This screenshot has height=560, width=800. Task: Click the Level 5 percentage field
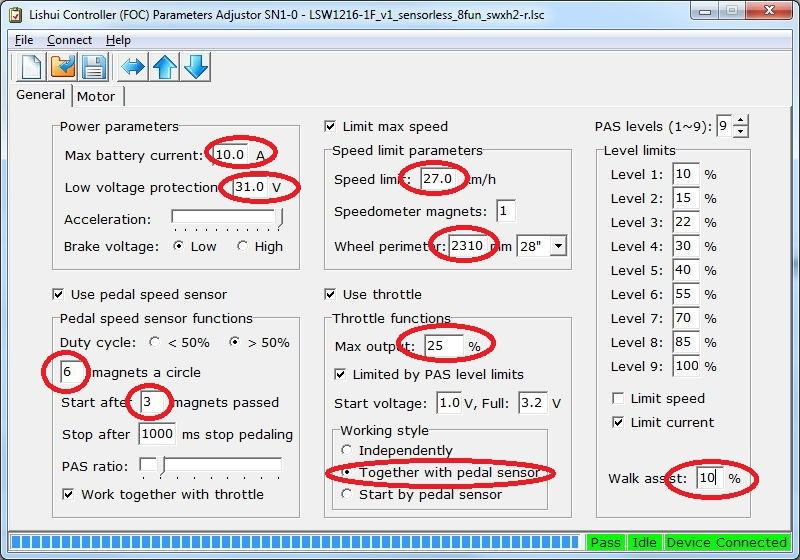686,270
